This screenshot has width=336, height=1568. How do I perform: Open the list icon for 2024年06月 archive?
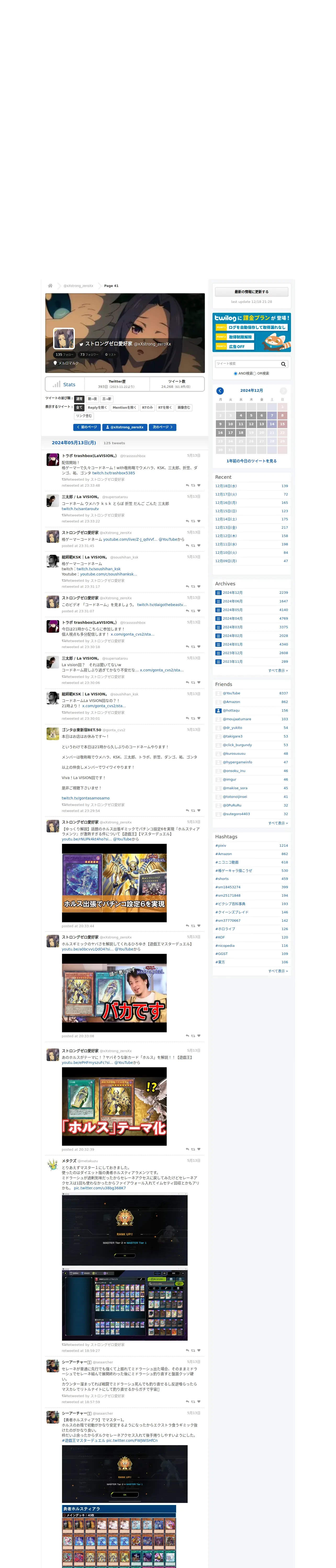218,601
